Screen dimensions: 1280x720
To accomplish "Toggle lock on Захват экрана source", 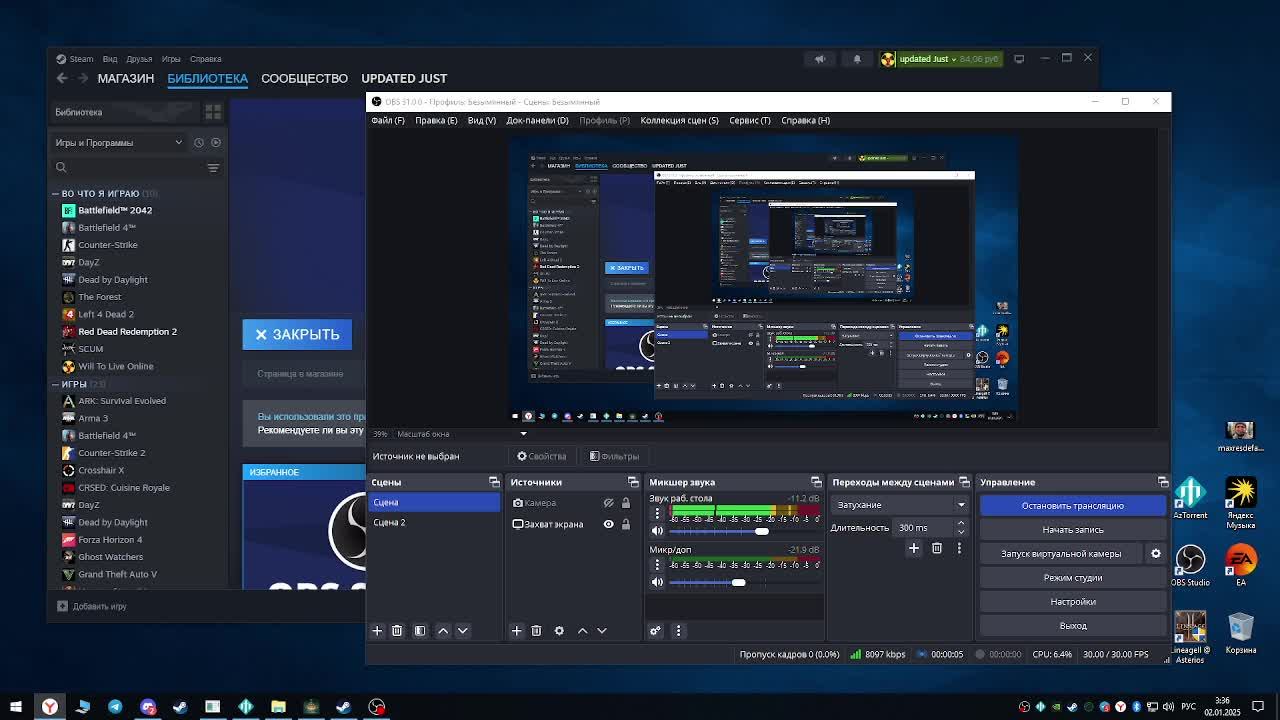I will [626, 524].
